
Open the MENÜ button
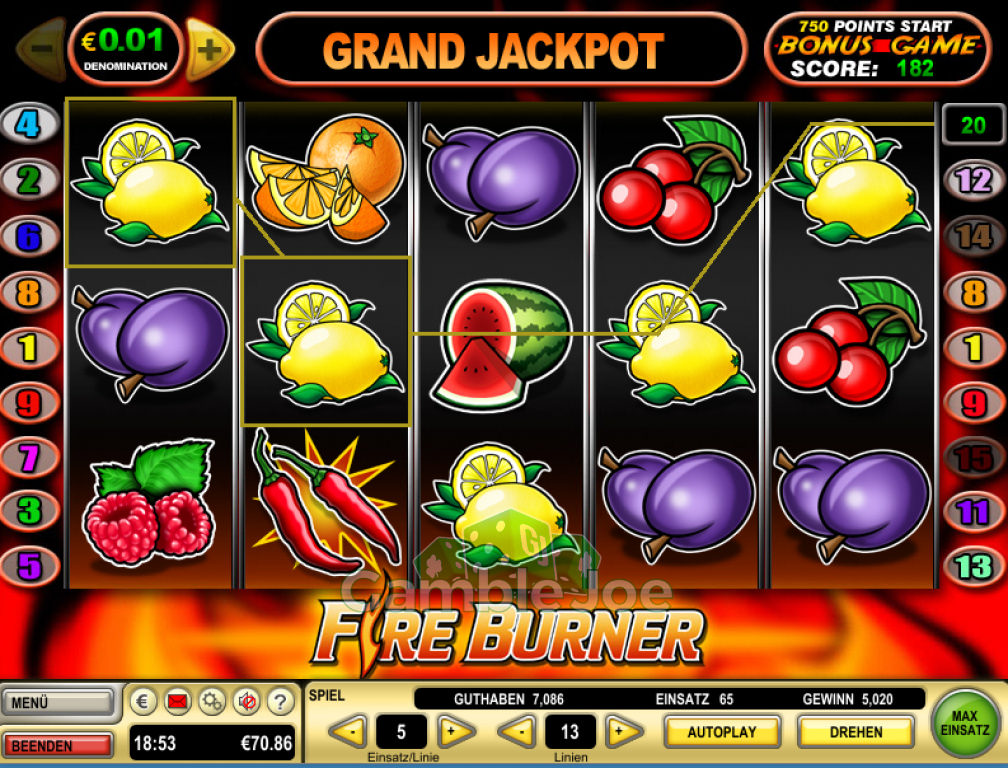pyautogui.click(x=59, y=702)
